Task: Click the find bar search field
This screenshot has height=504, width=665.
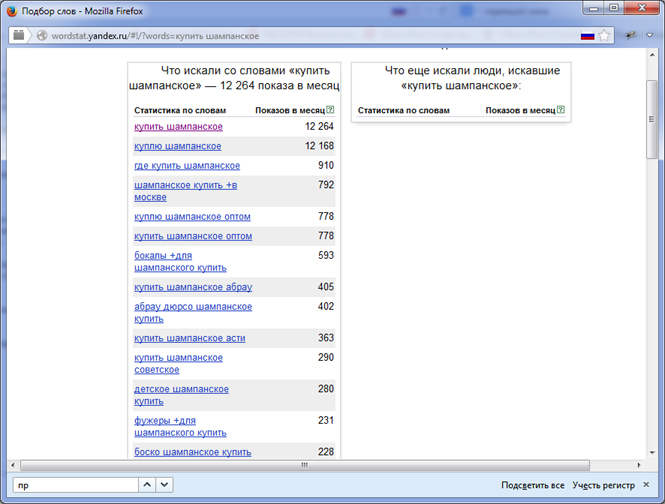Action: (76, 485)
